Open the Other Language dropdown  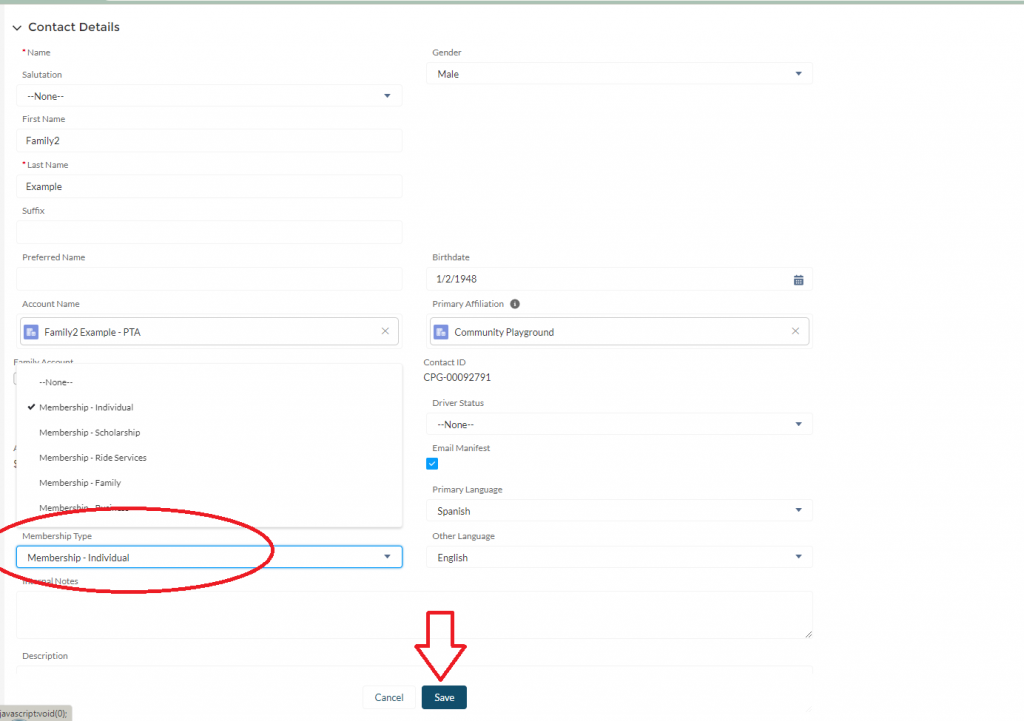(x=620, y=557)
